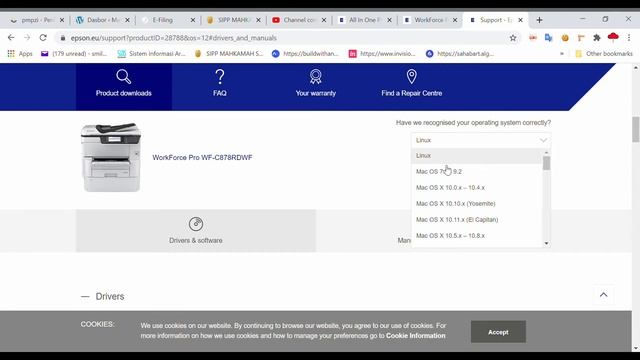
Task: Go forward in browser history
Action: [27, 38]
